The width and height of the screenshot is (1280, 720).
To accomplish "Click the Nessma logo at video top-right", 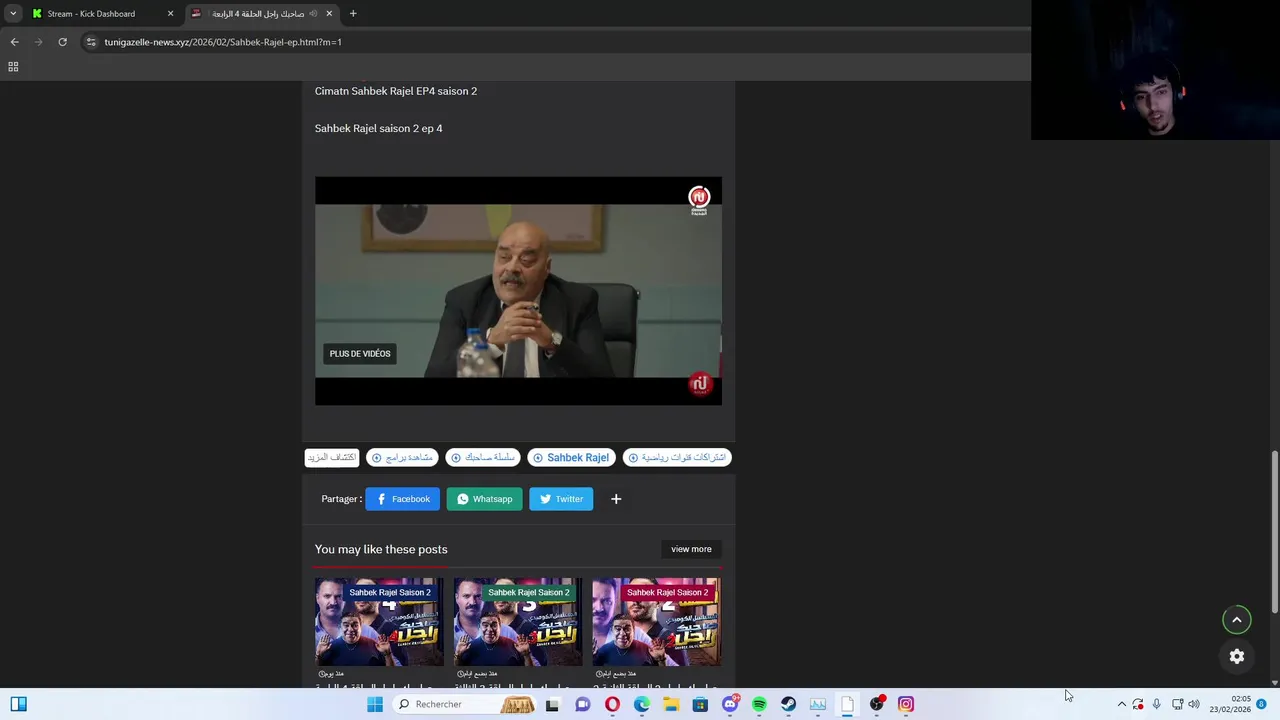I will [x=699, y=198].
